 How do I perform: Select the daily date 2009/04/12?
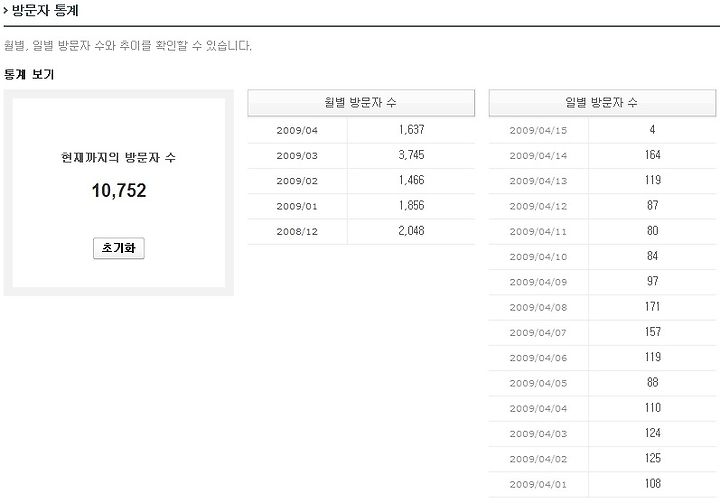(x=538, y=206)
